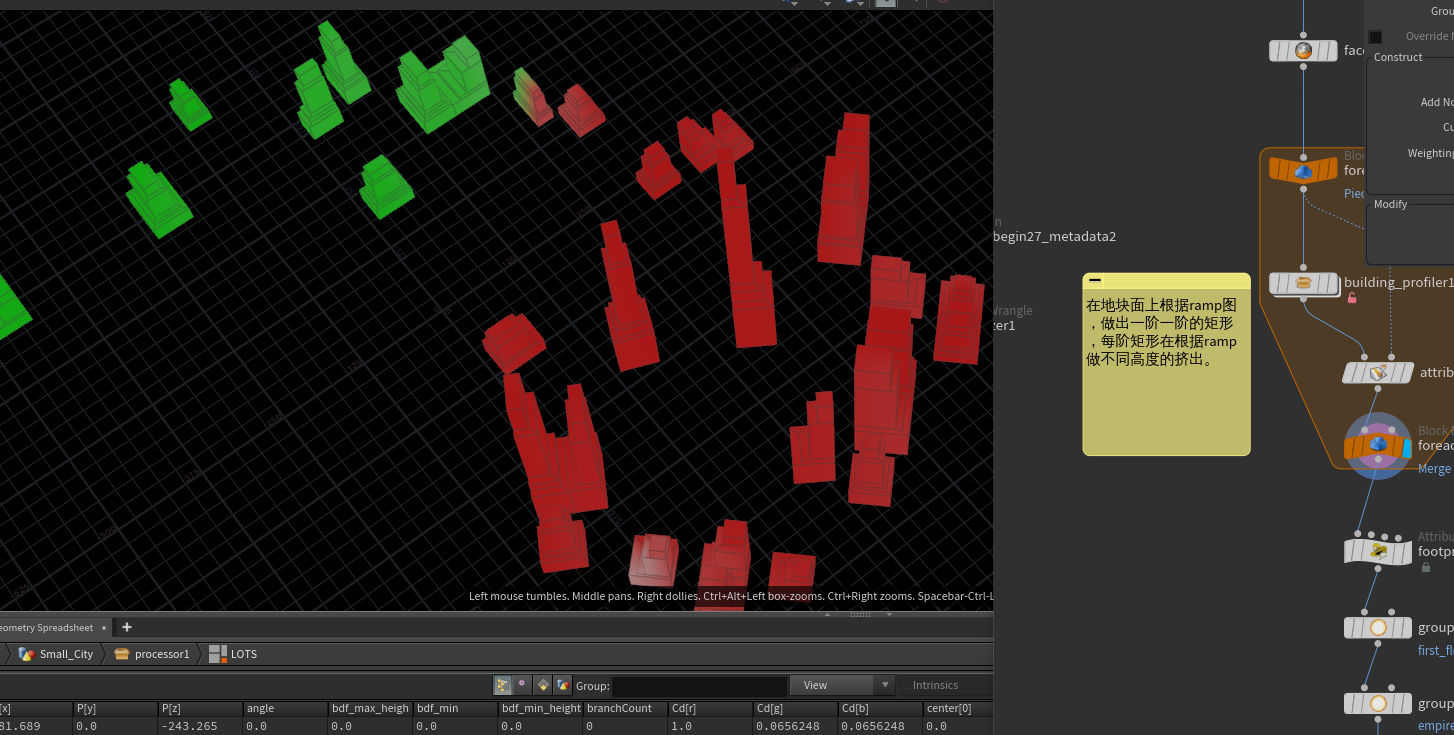
Task: Switch to the Geometry Spreadsheet tab
Action: point(50,628)
